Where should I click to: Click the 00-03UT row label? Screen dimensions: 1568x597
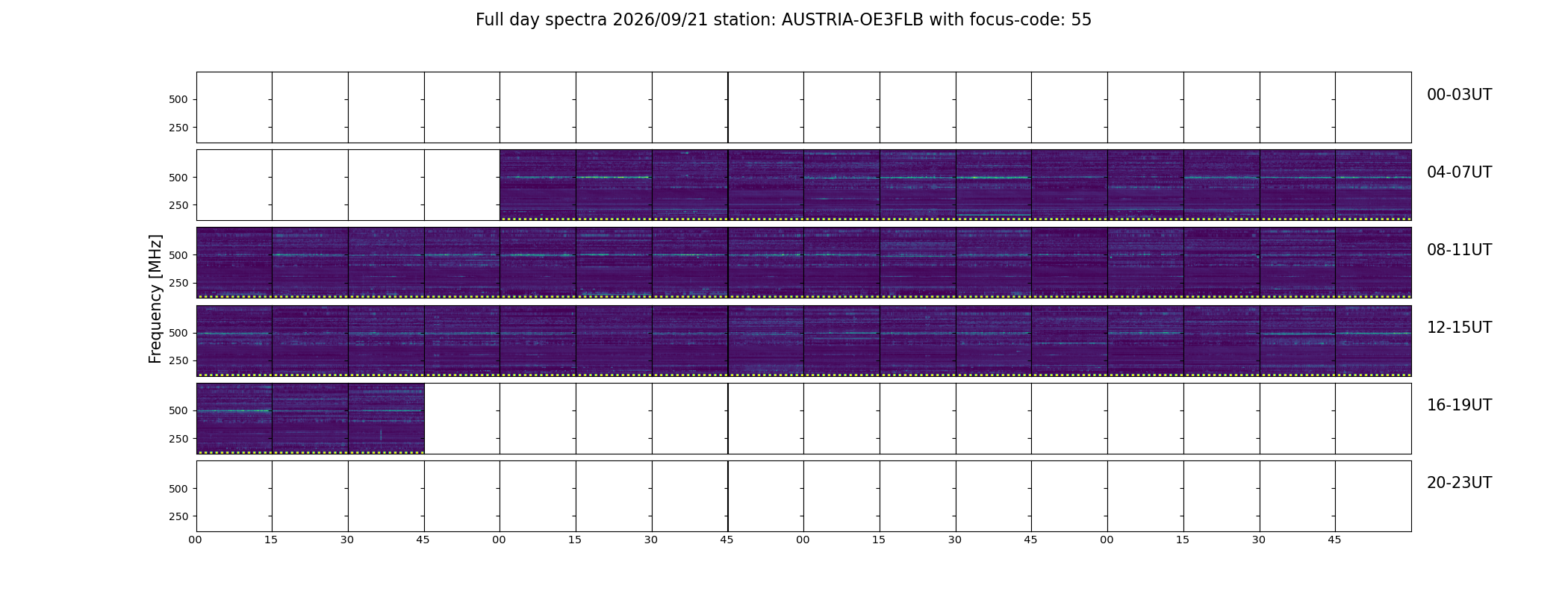click(1459, 95)
